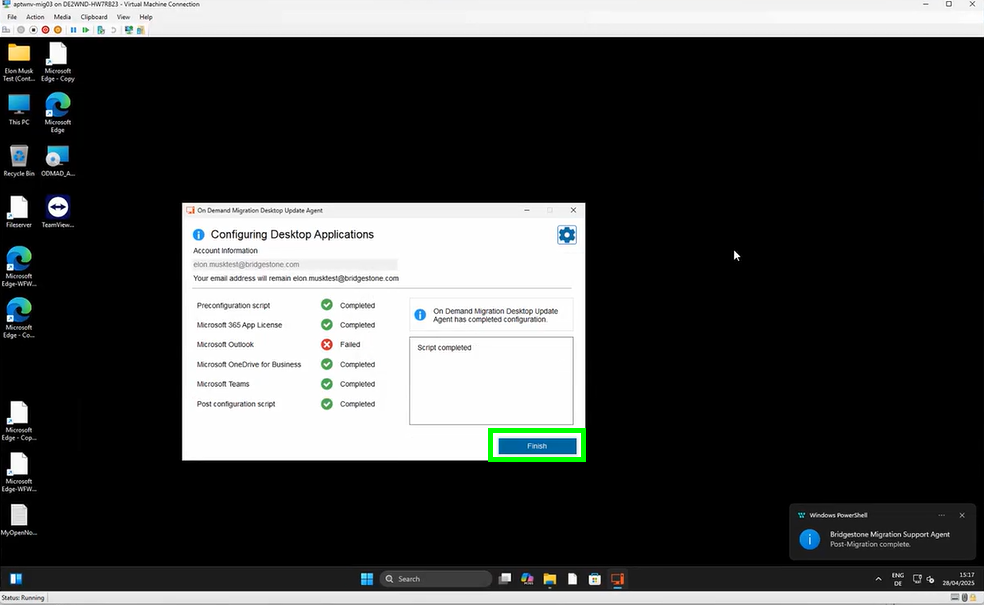Open Microsoft Store from the taskbar
The image size is (984, 605).
click(595, 579)
